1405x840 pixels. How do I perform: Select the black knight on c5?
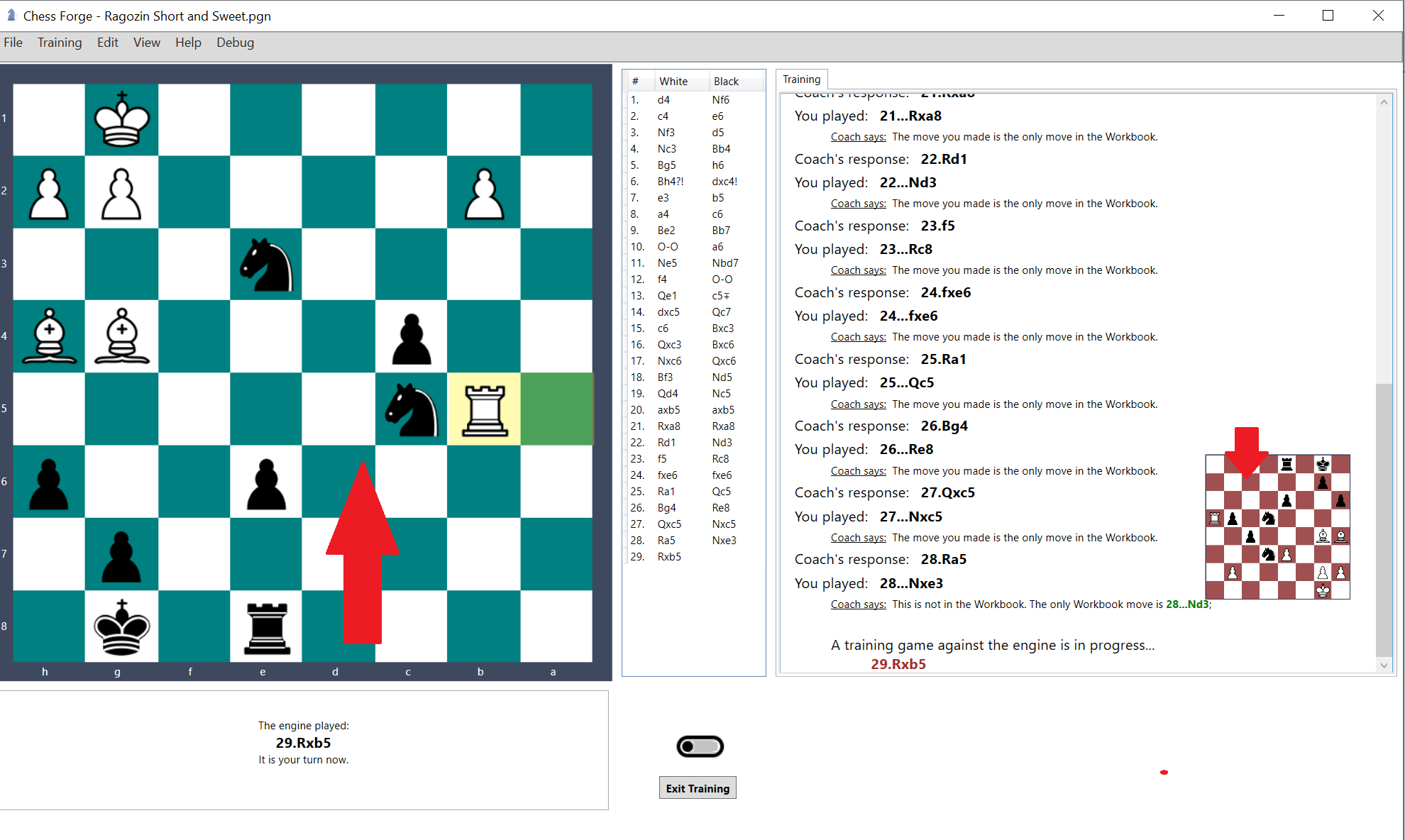pos(412,409)
